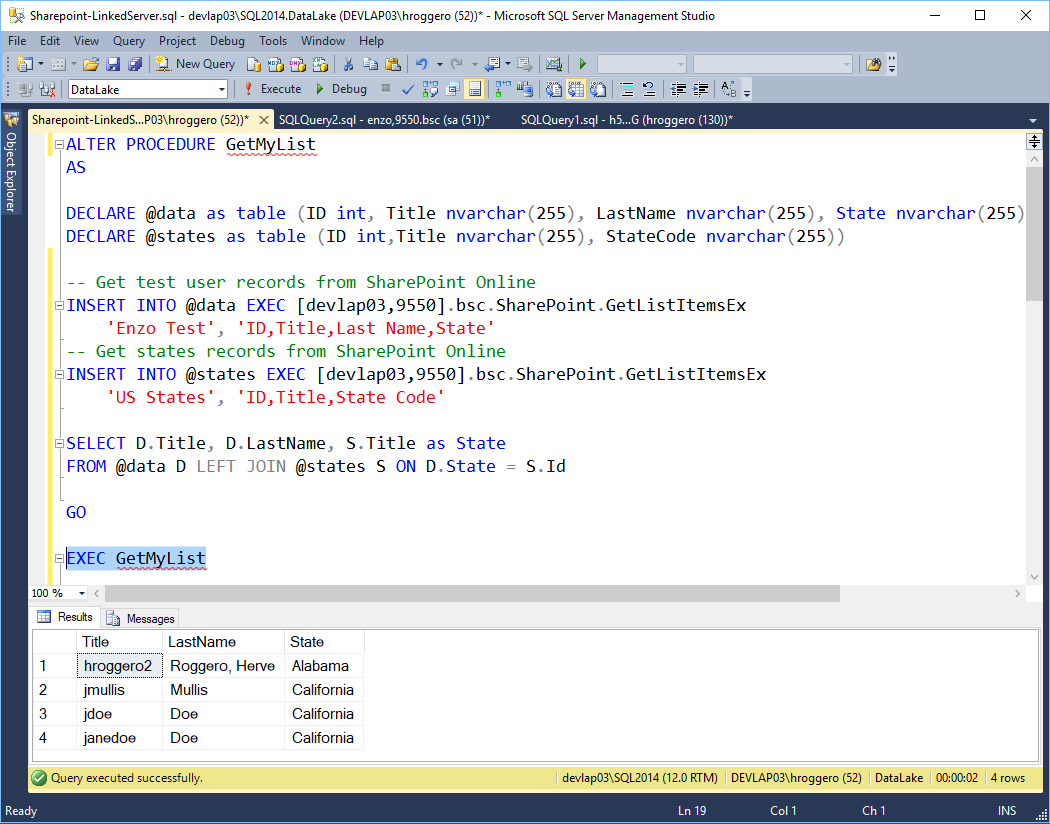Click the editor split window handle
Viewport: 1050px width, 824px height.
tap(1034, 142)
